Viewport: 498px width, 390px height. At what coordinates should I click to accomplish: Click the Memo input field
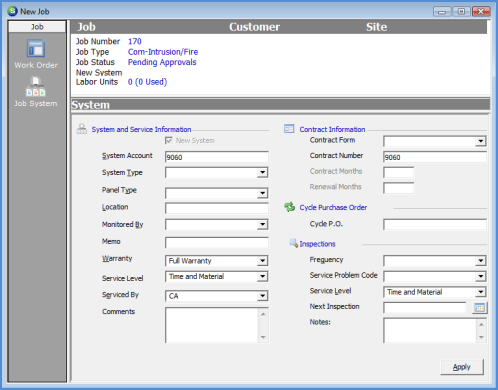click(217, 243)
